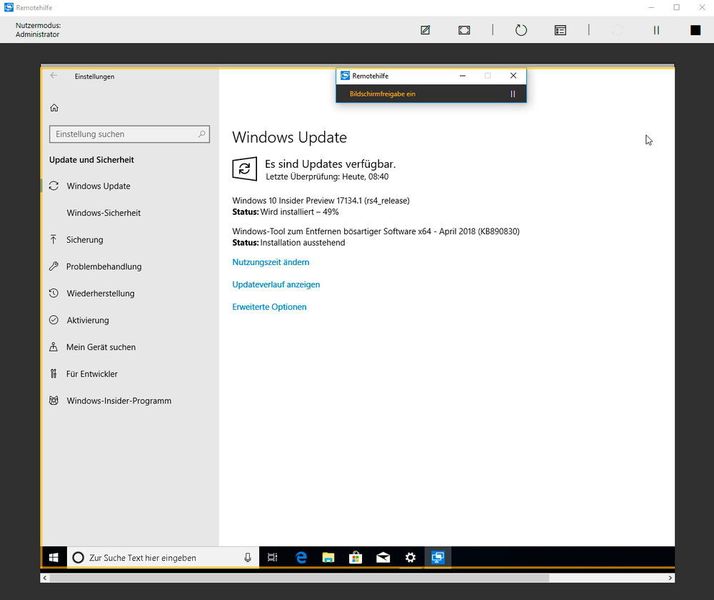Open Settings gear icon in remote taskbar
714x600 pixels.
(410, 557)
